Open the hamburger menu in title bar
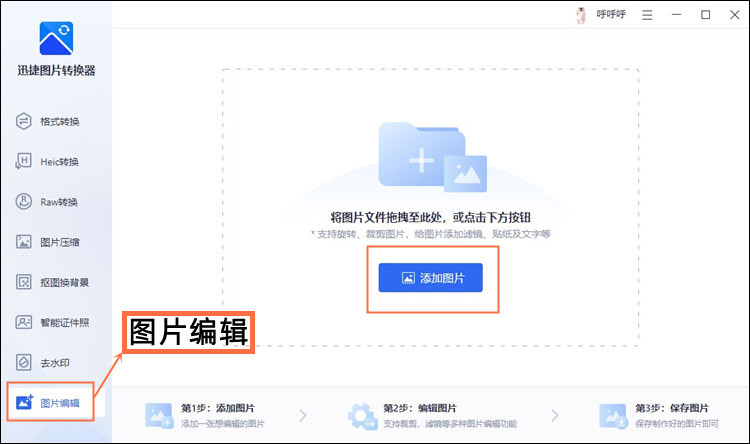Screen dimensions: 750x444 click(647, 15)
